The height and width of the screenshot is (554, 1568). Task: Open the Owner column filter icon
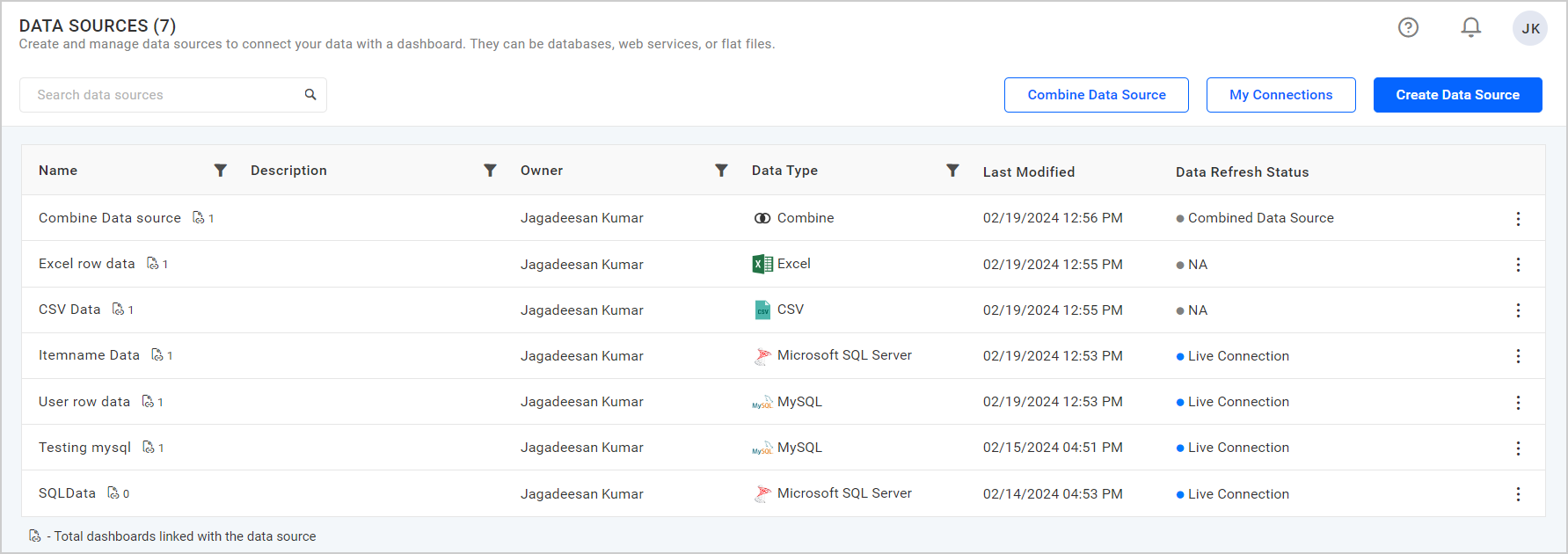[x=721, y=171]
